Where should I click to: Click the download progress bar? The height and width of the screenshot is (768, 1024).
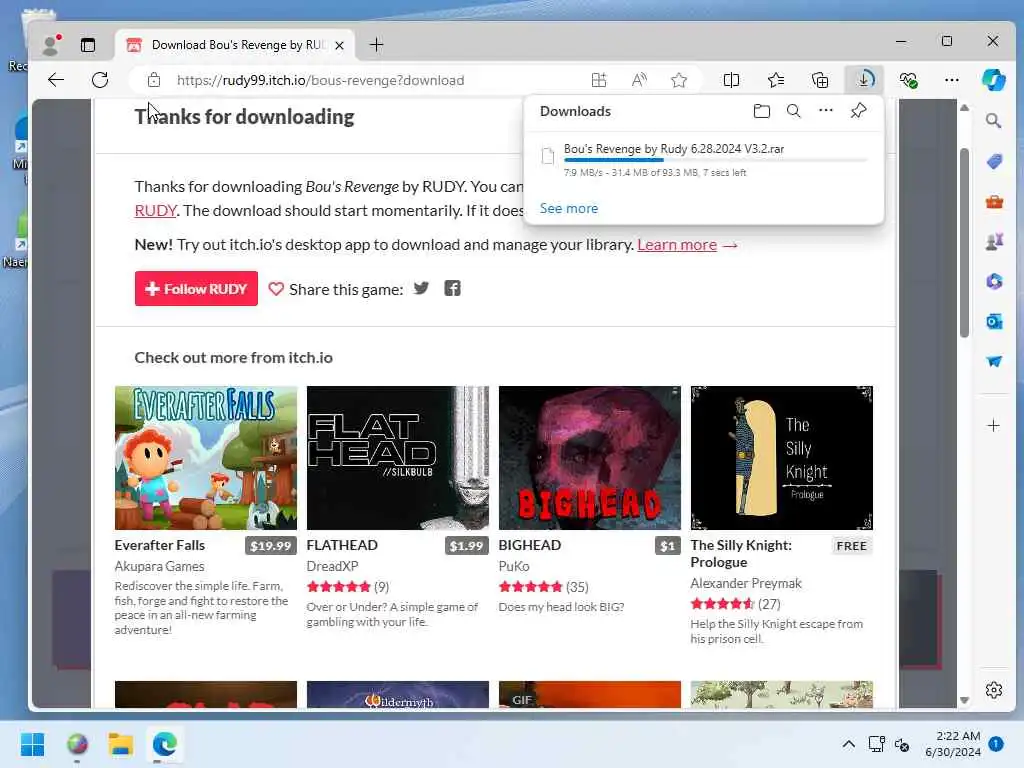(x=715, y=160)
